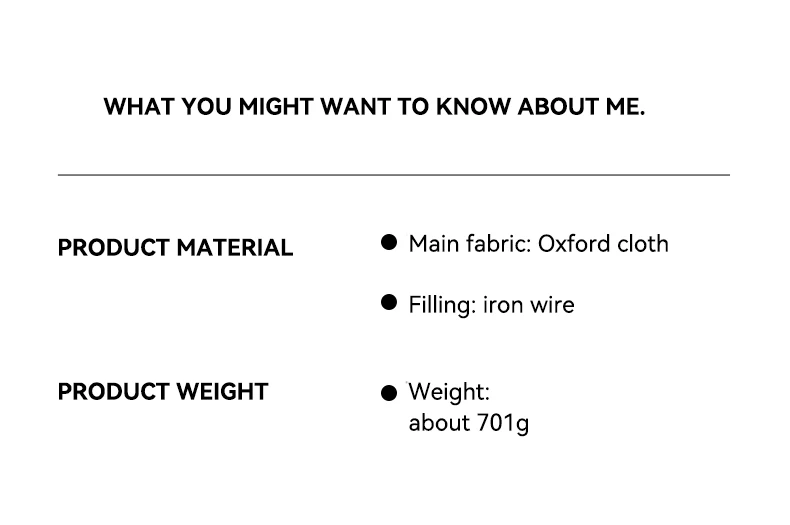Click the word 'WEIGHT' in the bold label
The height and width of the screenshot is (525, 790).
(222, 392)
